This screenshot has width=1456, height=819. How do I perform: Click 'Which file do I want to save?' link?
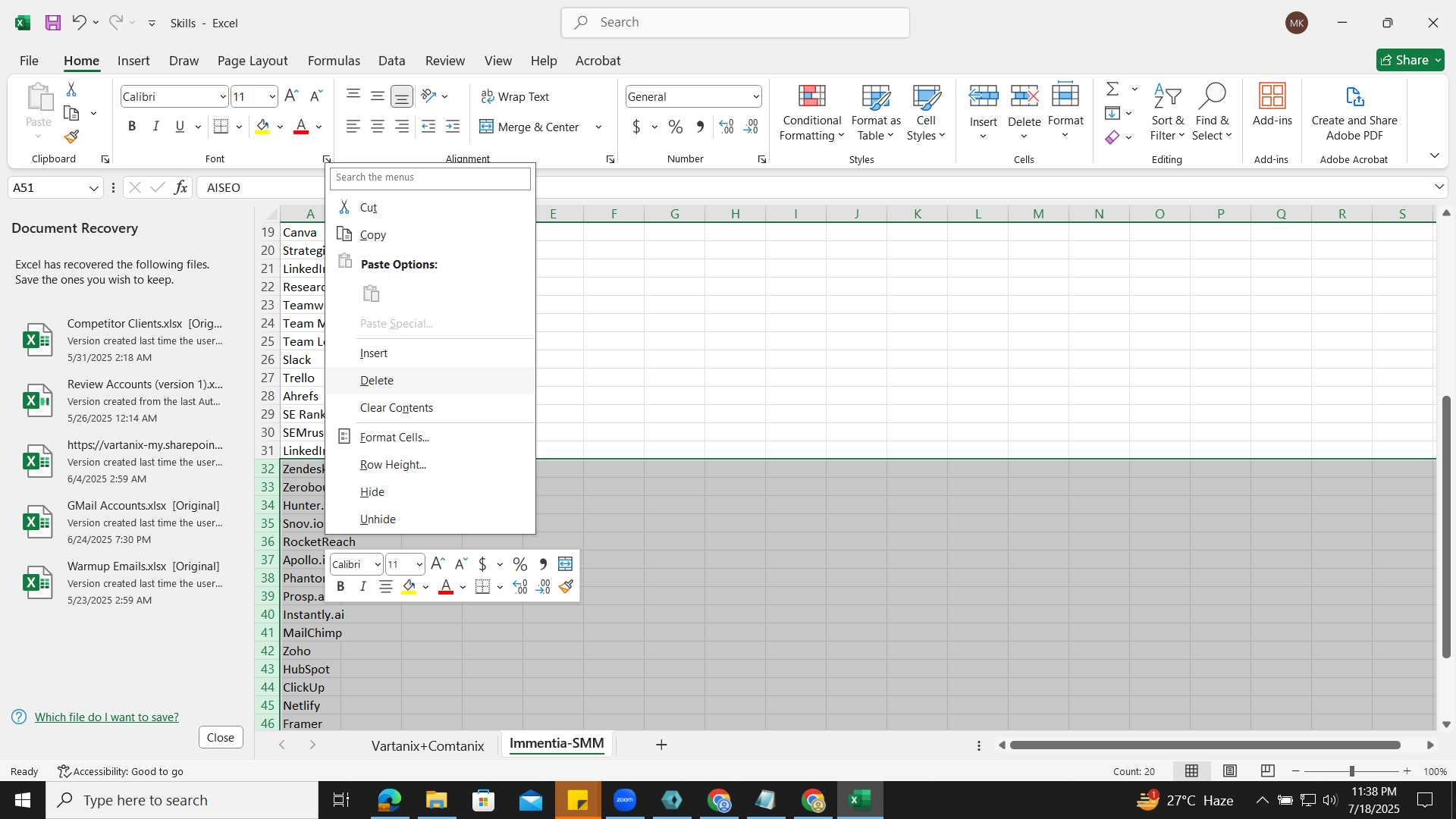pos(107,717)
